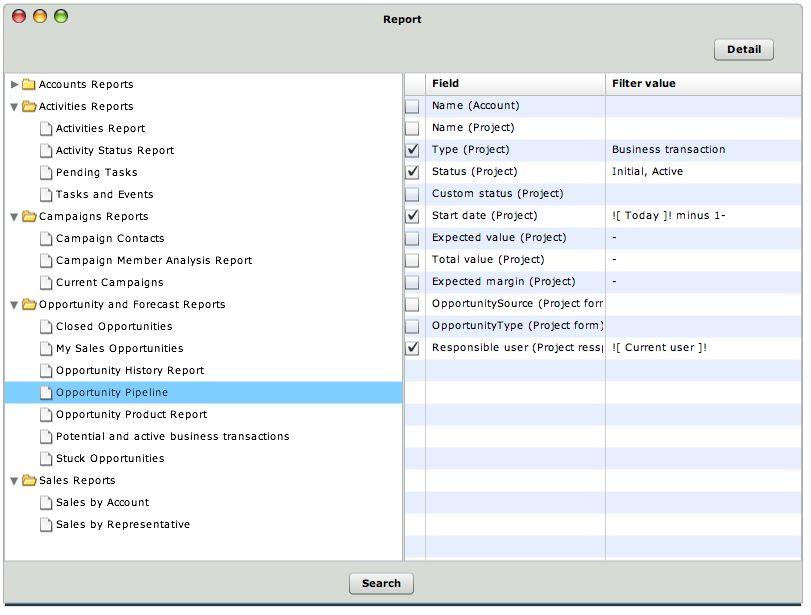Open the Detail view button
Viewport: 811px width, 615px height.
pos(744,50)
